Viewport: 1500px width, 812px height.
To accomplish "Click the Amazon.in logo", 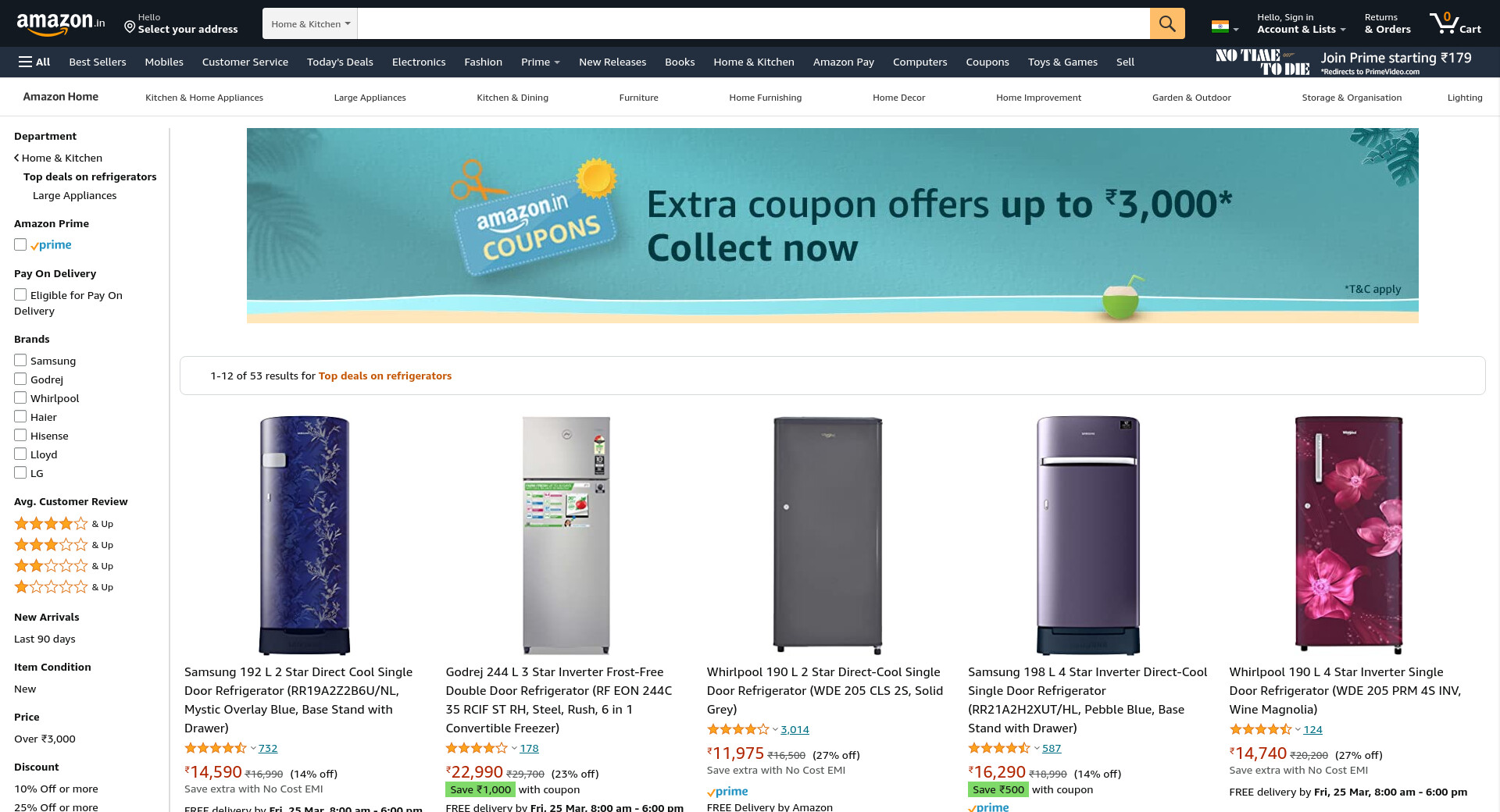I will pyautogui.click(x=61, y=23).
